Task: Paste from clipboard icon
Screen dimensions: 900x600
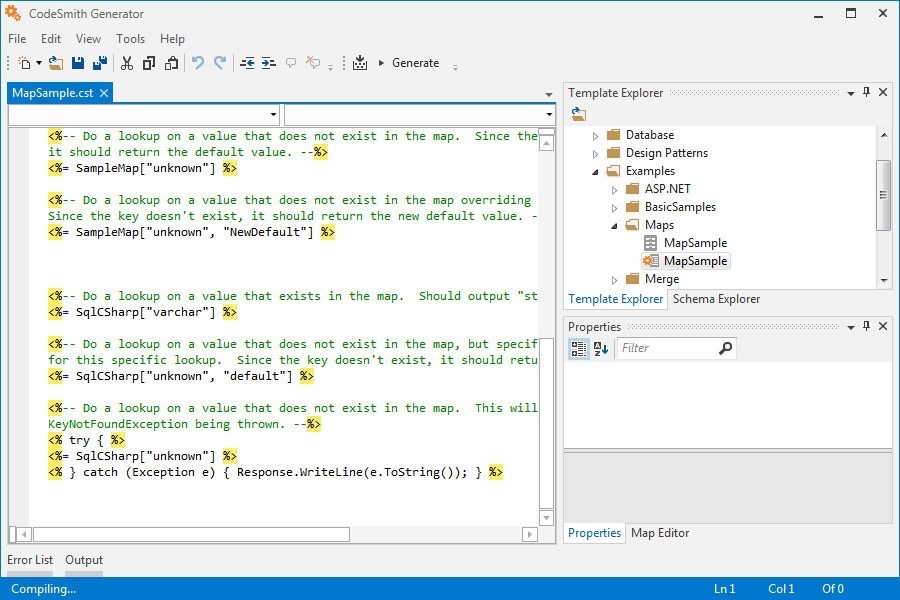Action: [x=171, y=63]
